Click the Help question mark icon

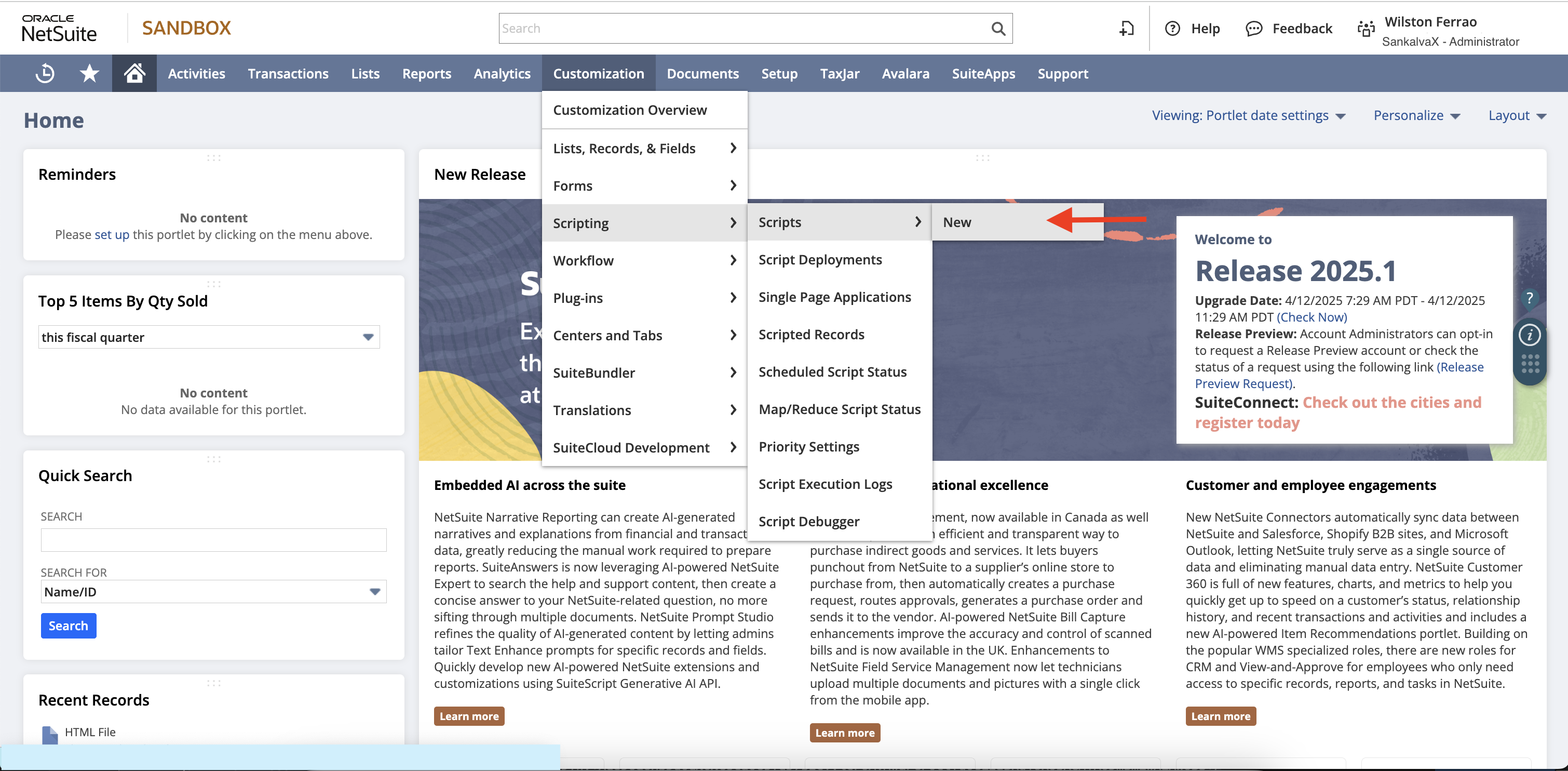tap(1172, 29)
